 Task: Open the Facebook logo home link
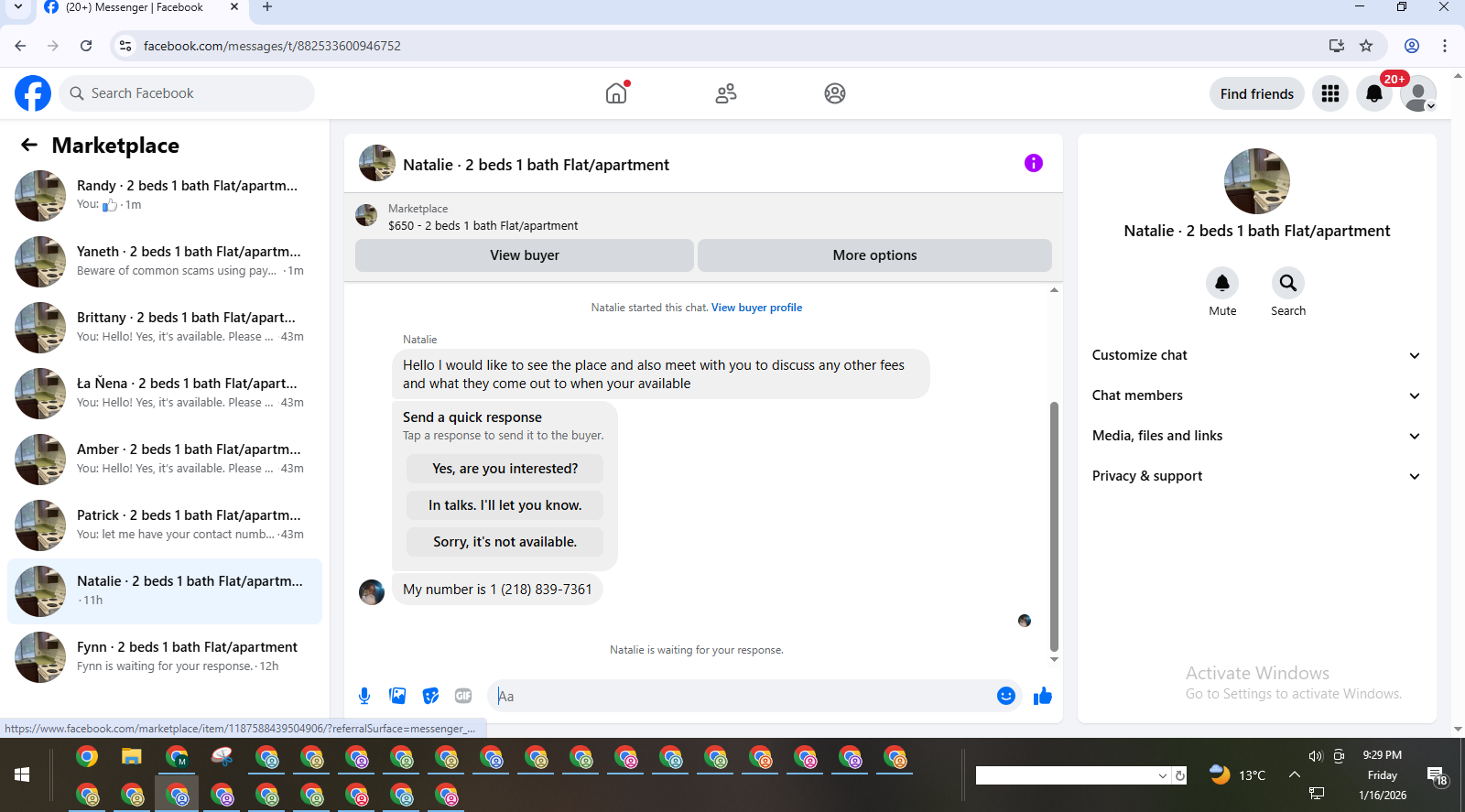33,93
